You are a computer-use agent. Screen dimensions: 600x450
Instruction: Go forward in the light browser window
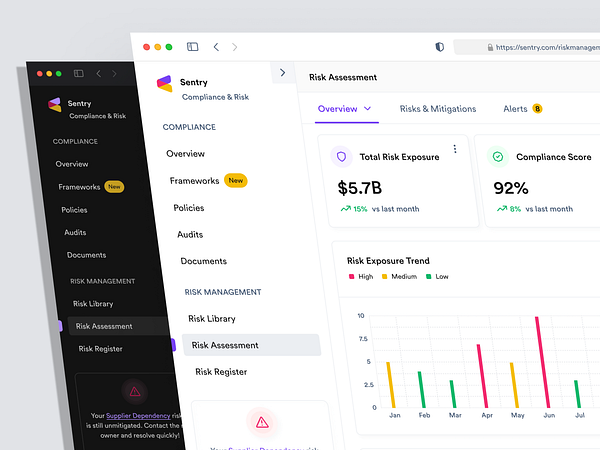tap(235, 47)
